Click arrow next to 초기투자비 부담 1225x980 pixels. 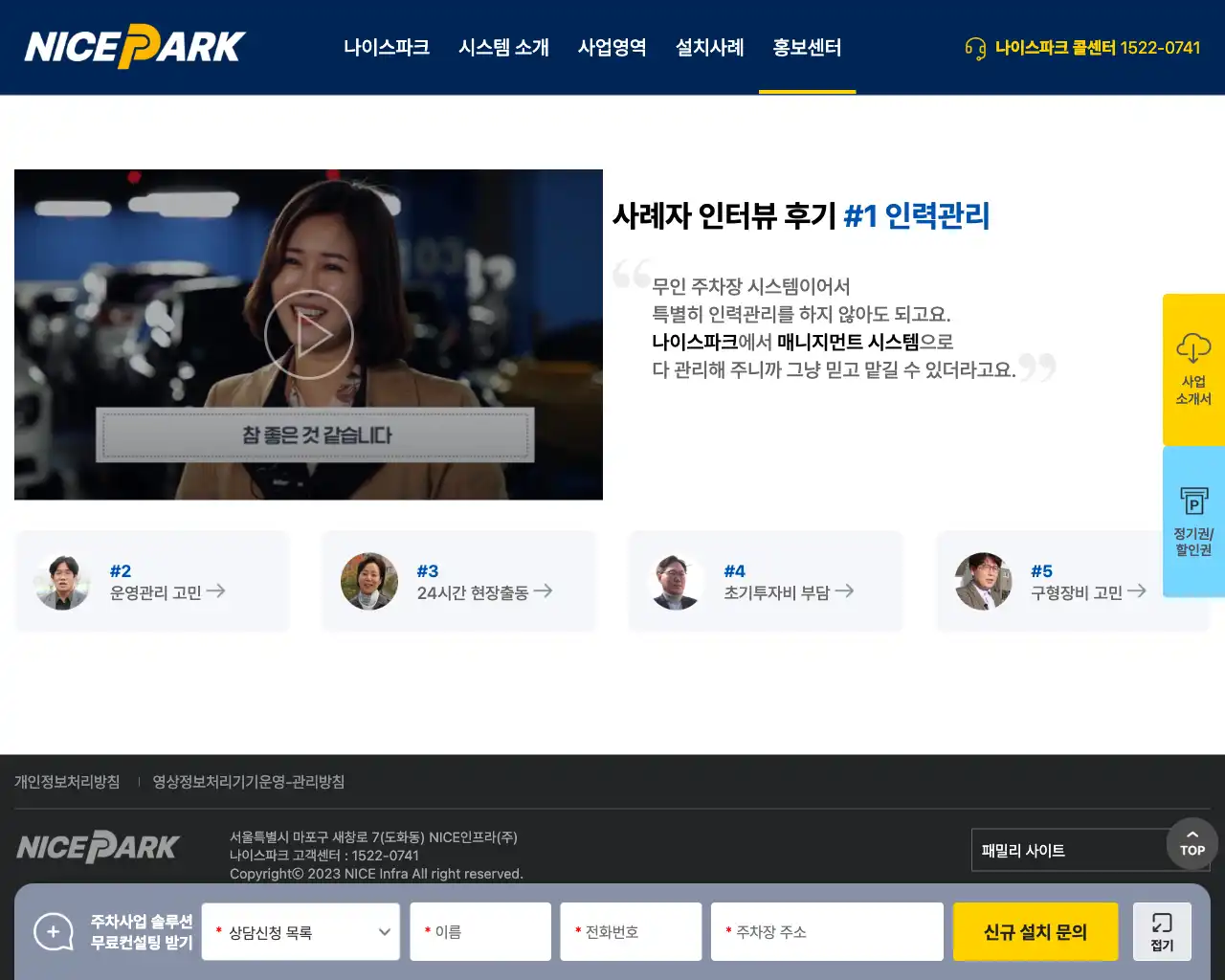tap(844, 591)
